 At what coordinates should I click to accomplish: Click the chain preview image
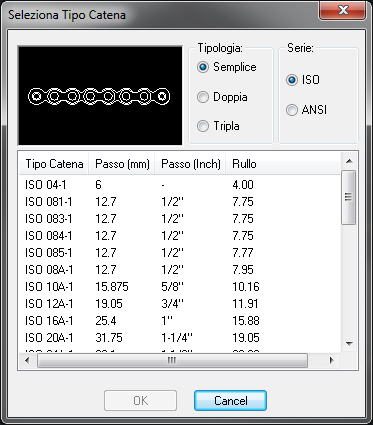point(100,96)
